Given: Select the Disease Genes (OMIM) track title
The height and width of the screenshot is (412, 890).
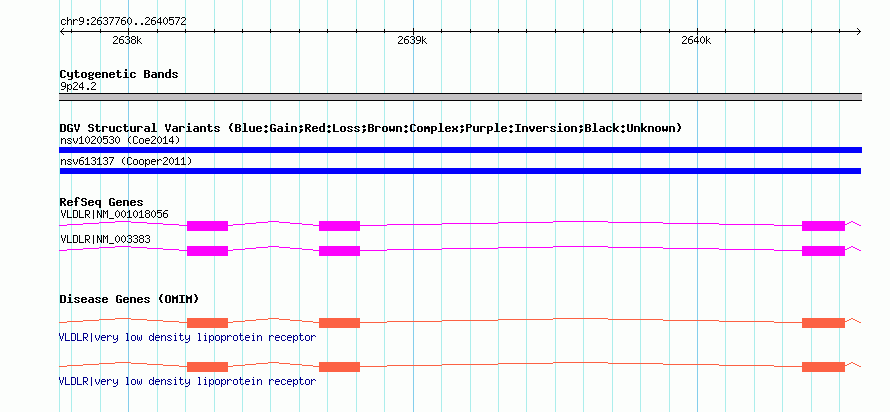Looking at the screenshot, I should click(x=129, y=299).
